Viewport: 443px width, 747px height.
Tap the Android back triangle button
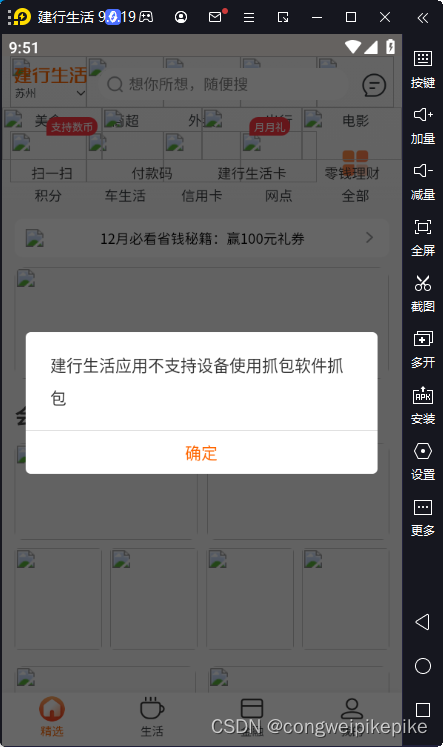(422, 622)
